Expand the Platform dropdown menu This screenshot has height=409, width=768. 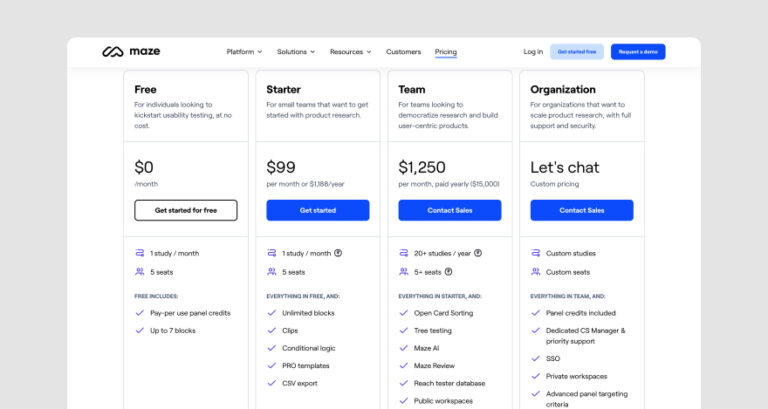244,52
